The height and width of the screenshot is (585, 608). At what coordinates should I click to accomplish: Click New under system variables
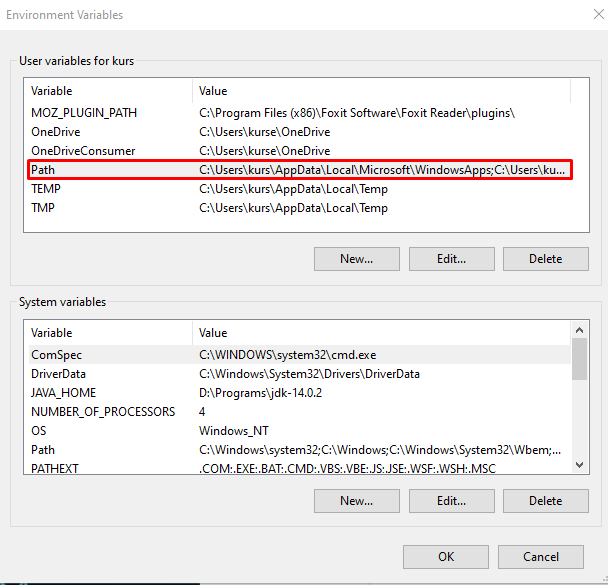pos(357,501)
